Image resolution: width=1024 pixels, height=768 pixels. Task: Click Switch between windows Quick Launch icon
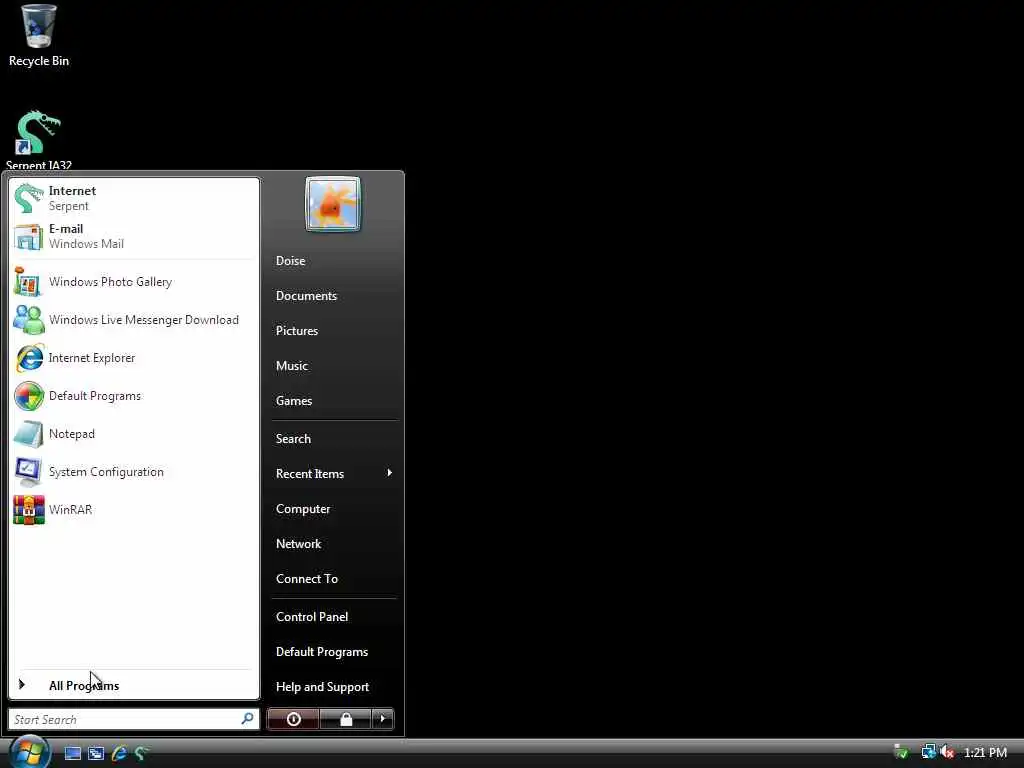pos(96,753)
